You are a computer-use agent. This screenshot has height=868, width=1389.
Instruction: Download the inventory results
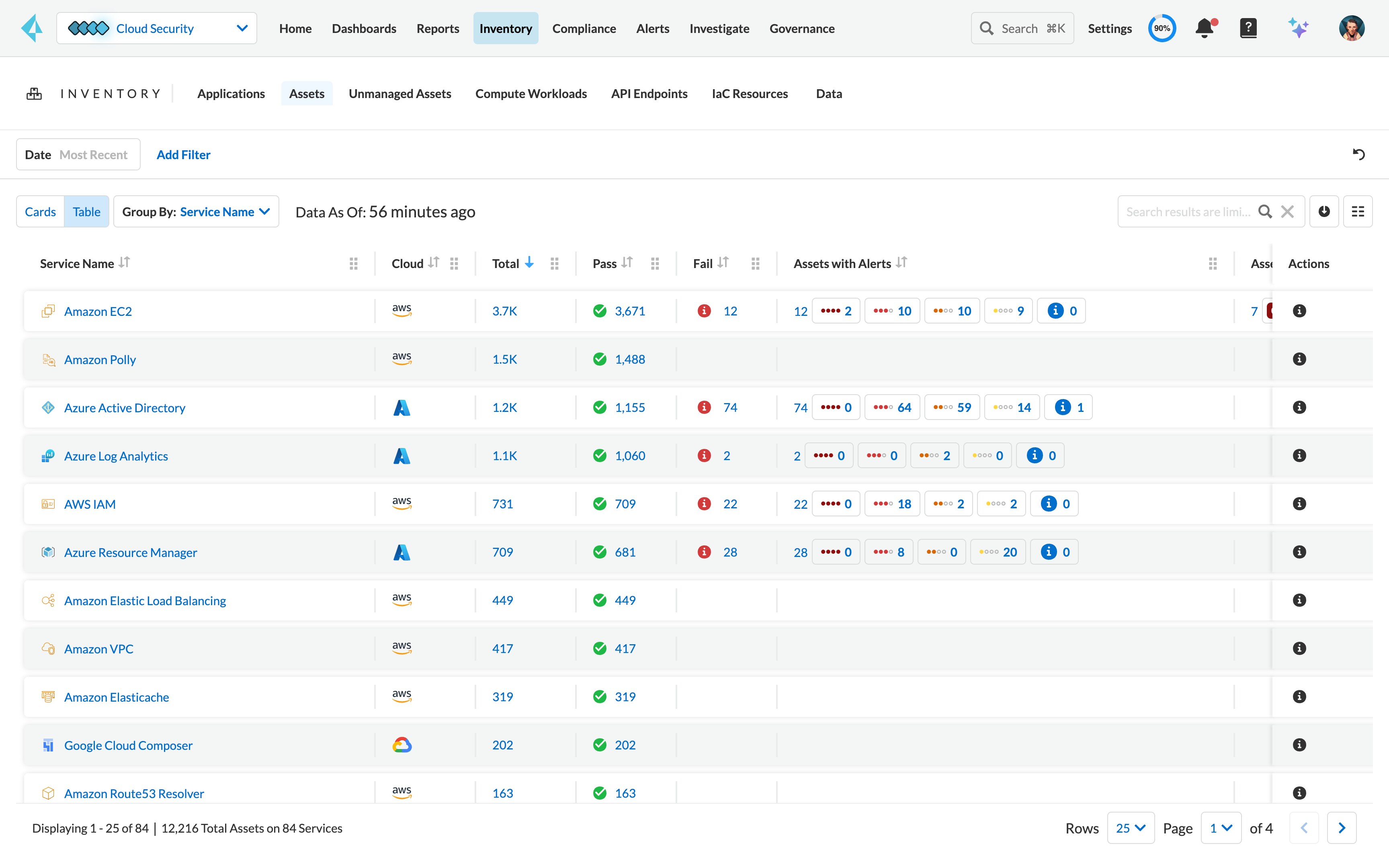coord(1324,211)
